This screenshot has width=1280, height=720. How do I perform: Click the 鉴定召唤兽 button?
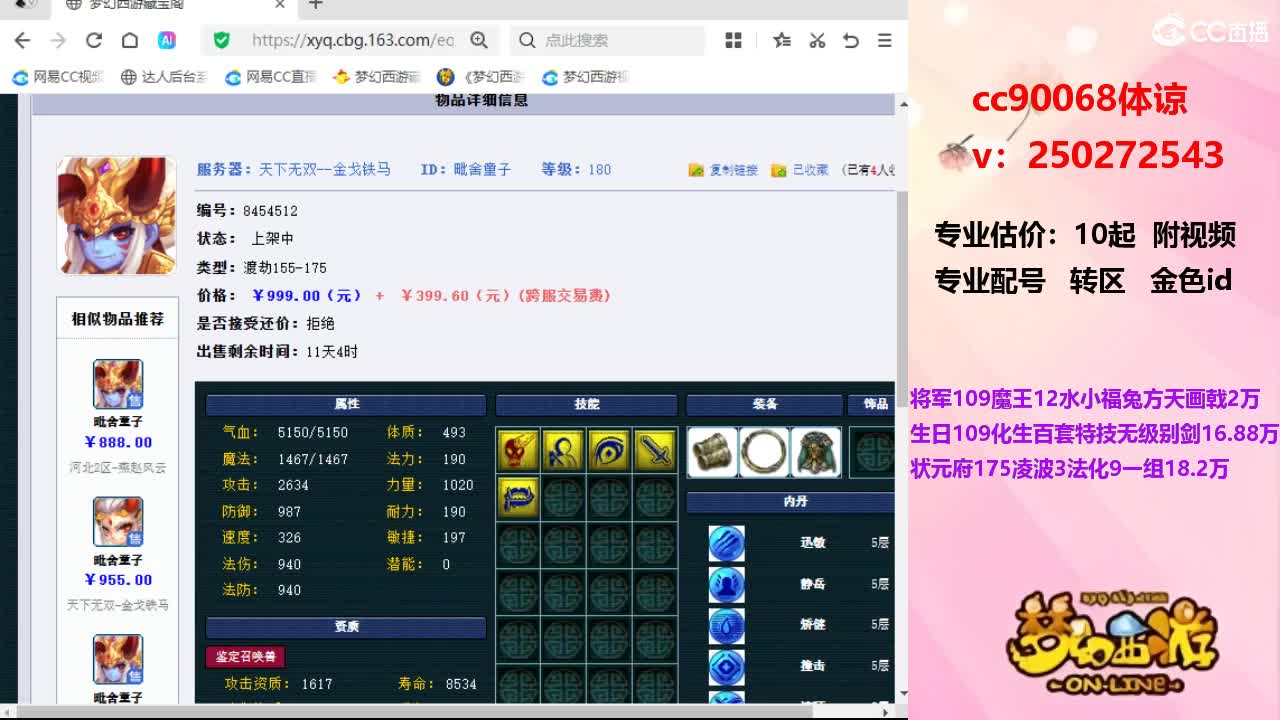tap(246, 656)
